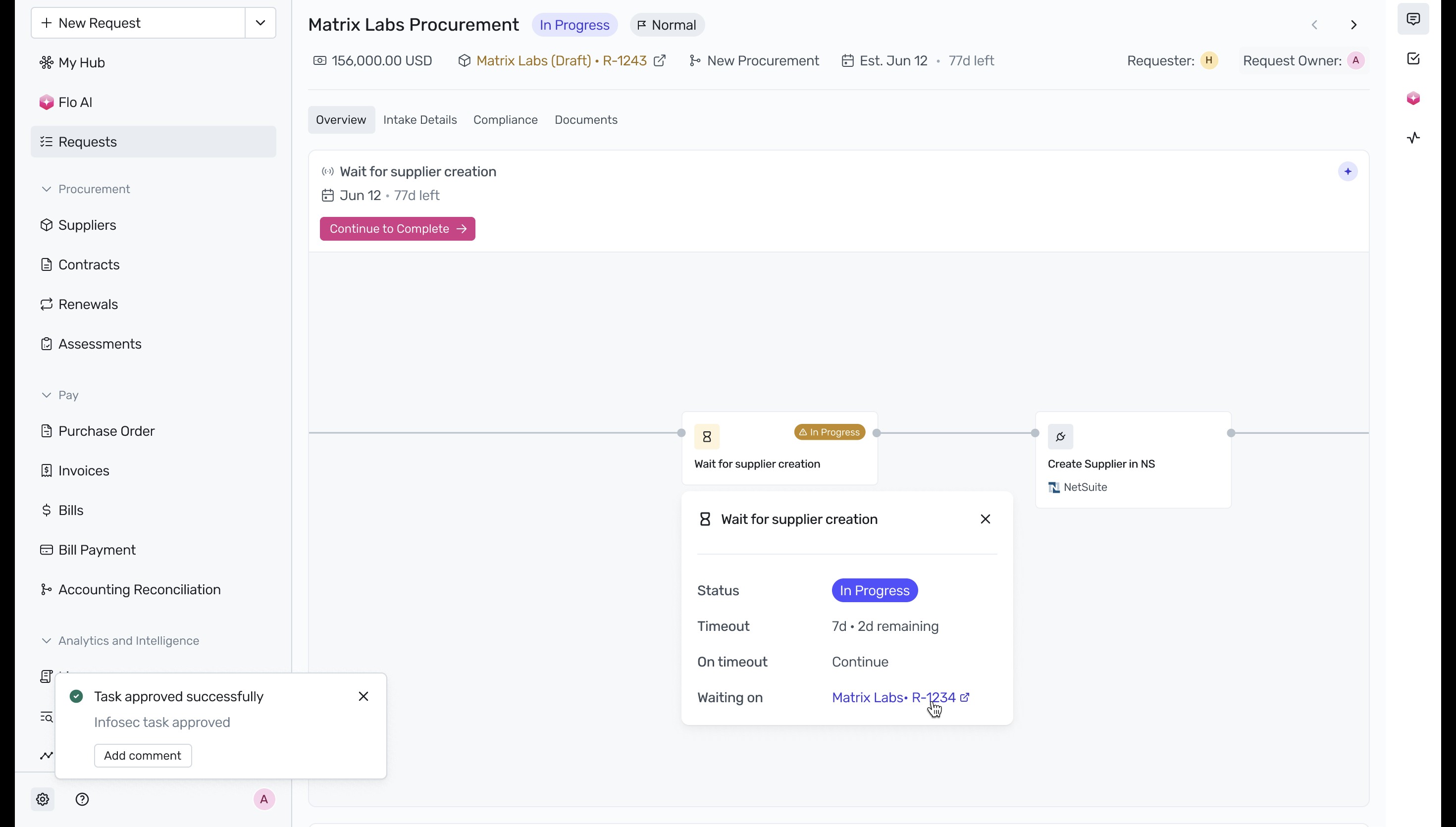Viewport: 1456px width, 827px height.
Task: Click the 'Est. Jun 12' date text
Action: (893, 61)
